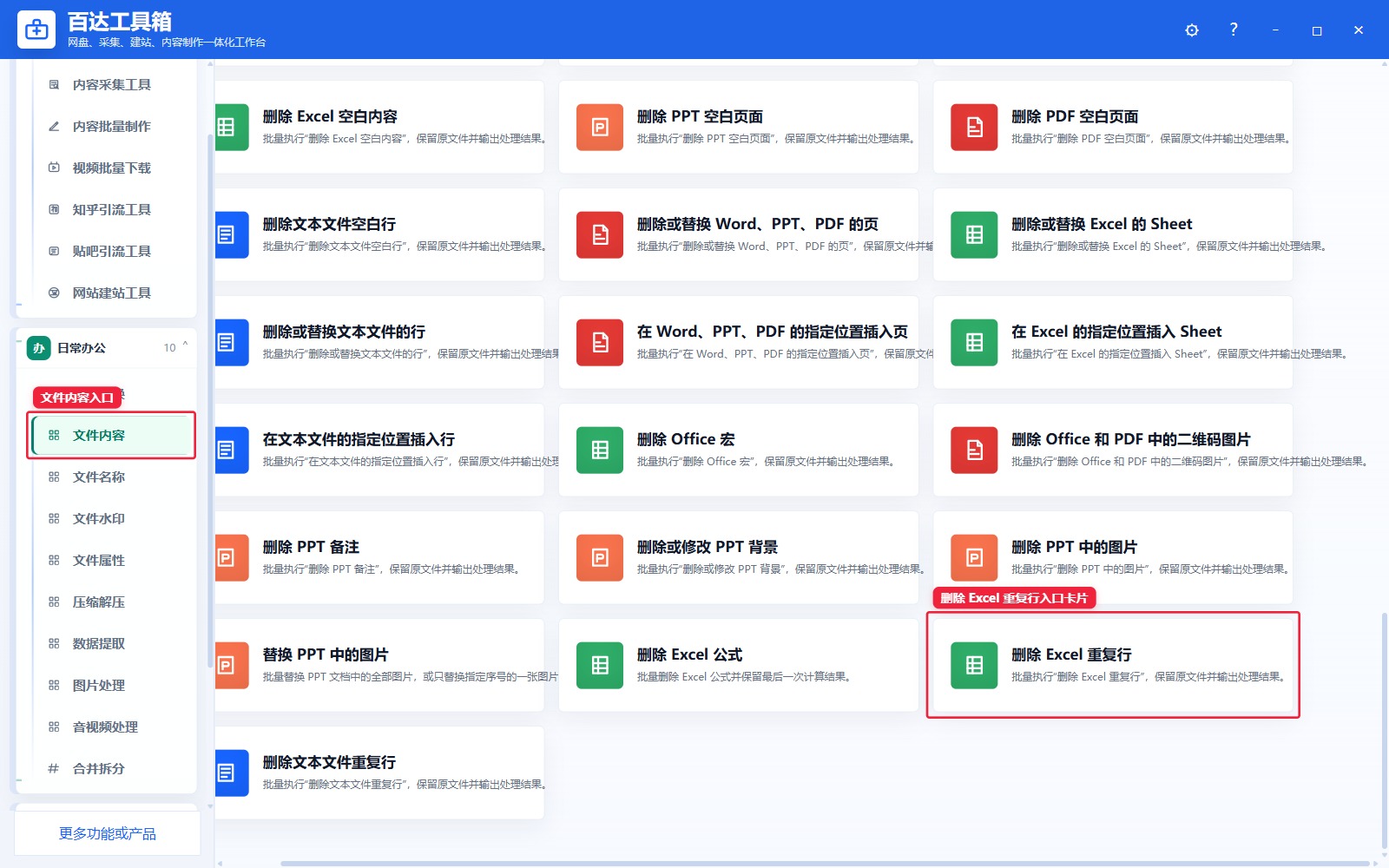The width and height of the screenshot is (1389, 868).
Task: Click the green 删除 Office 宏 icon
Action: (600, 450)
